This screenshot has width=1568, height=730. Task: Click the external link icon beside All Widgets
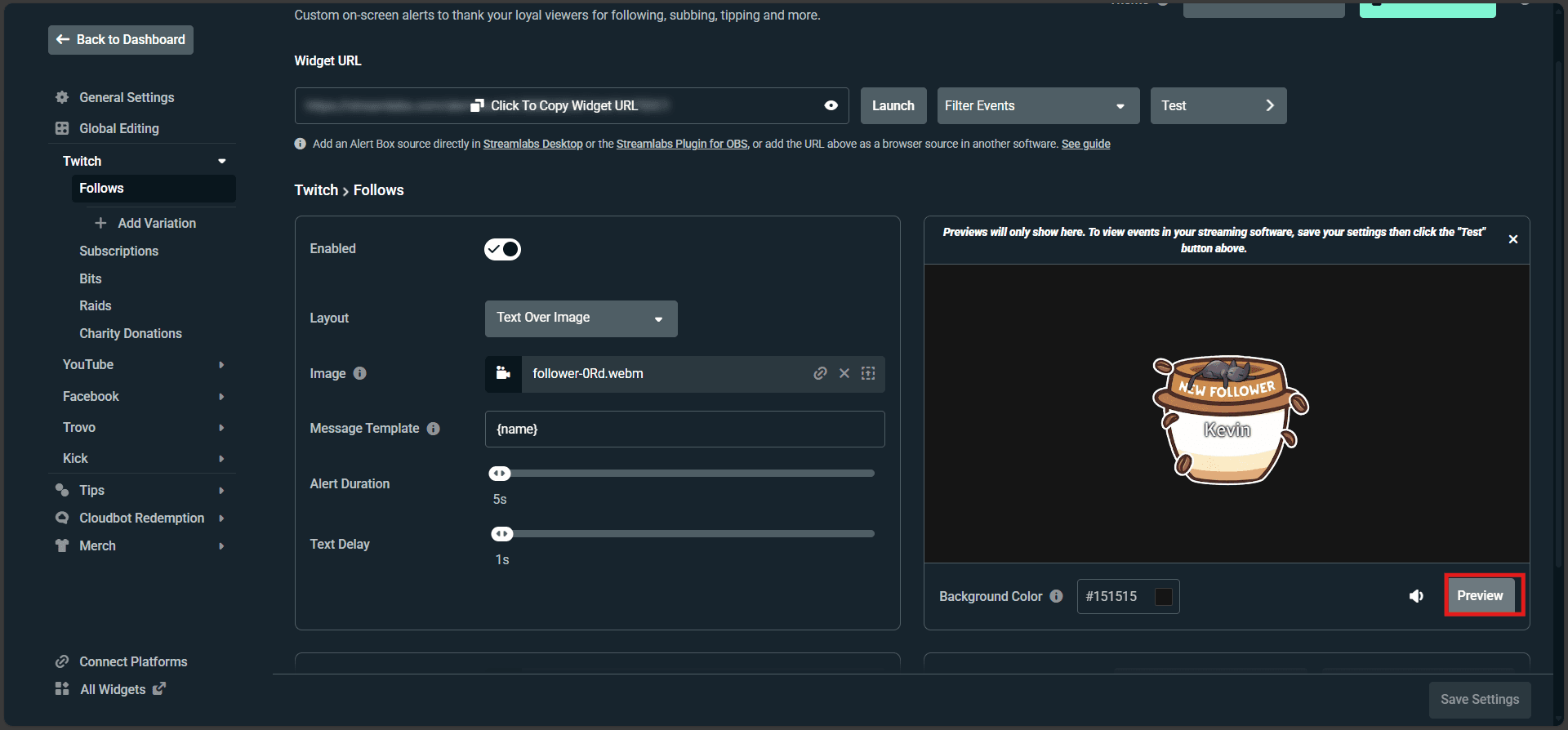pyautogui.click(x=159, y=688)
